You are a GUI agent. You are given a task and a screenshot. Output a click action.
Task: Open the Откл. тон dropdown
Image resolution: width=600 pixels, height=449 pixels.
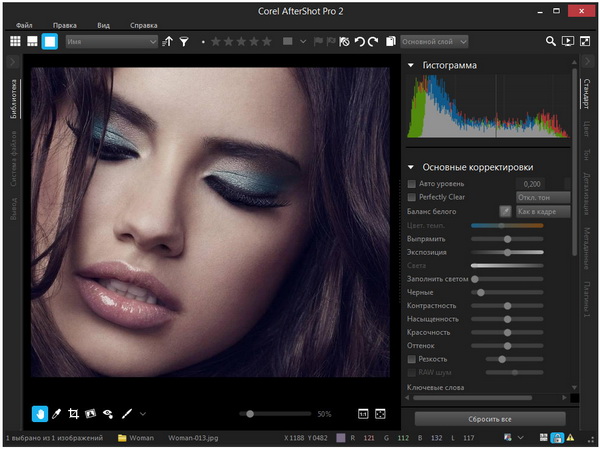coord(543,198)
